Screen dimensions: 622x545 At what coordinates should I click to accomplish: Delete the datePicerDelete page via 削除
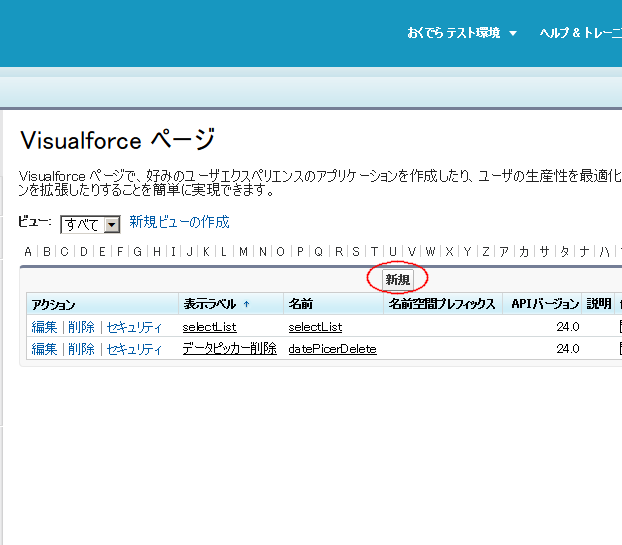tap(81, 349)
